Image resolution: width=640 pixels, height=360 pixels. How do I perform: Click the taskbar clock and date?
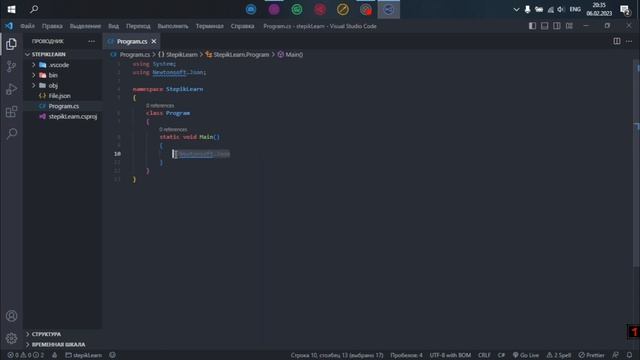coord(599,9)
